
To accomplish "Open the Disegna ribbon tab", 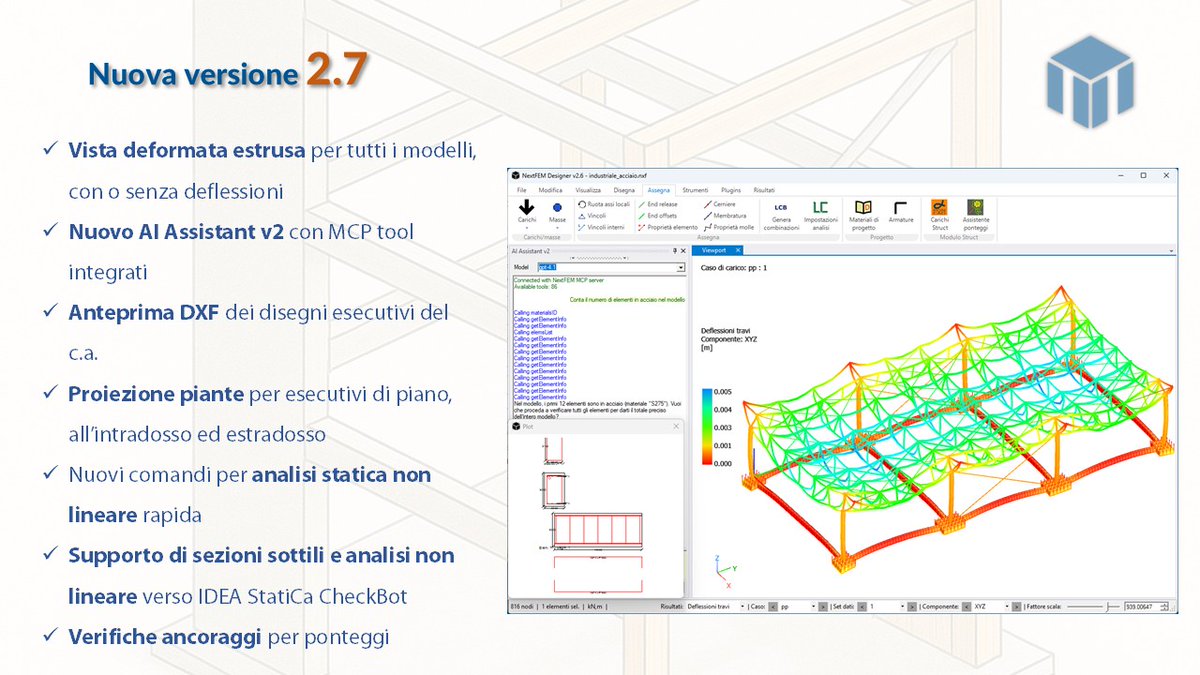I will pyautogui.click(x=624, y=190).
